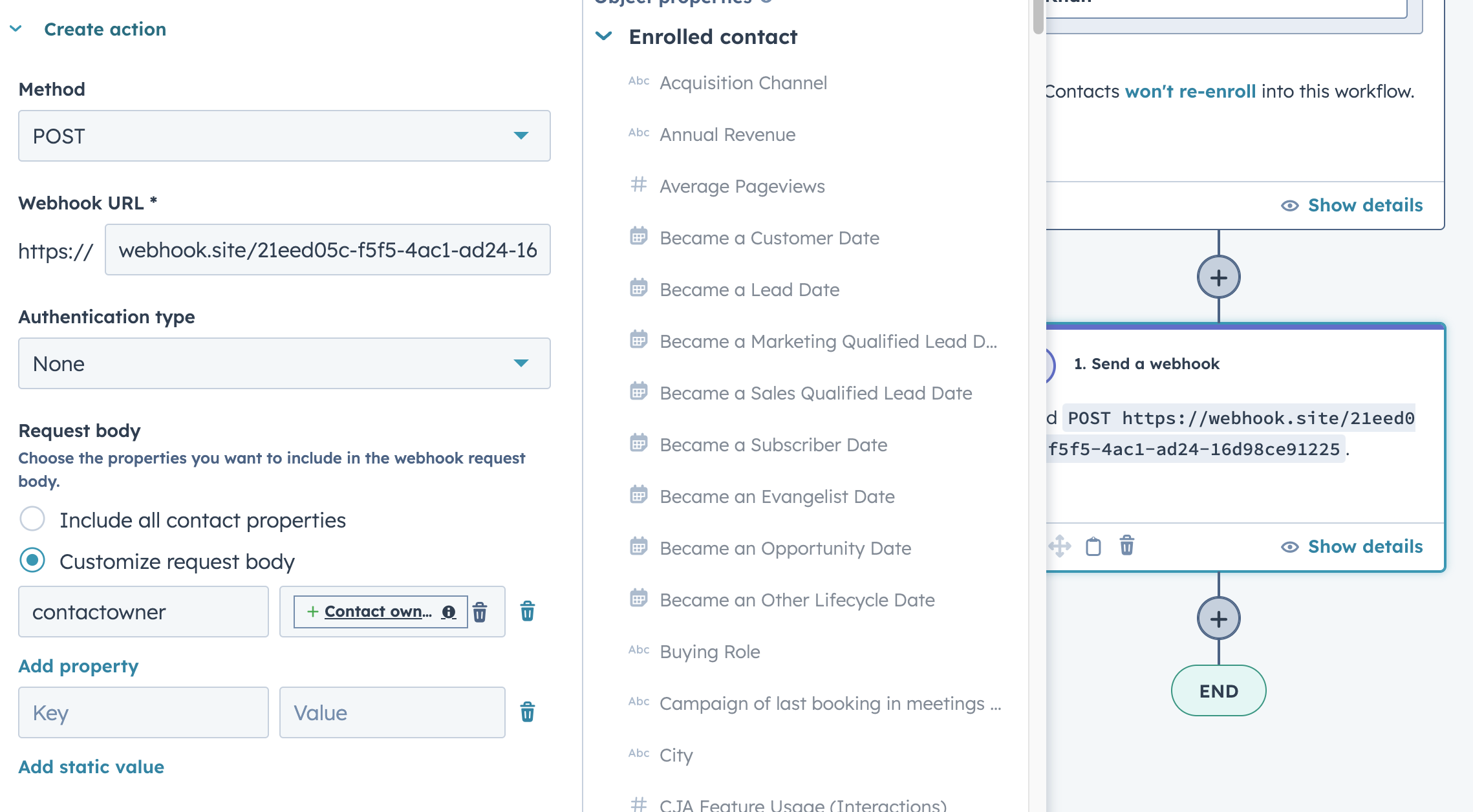Viewport: 1473px width, 812px height.
Task: Delete the Send a webhook action via its trash icon
Action: tap(1126, 546)
